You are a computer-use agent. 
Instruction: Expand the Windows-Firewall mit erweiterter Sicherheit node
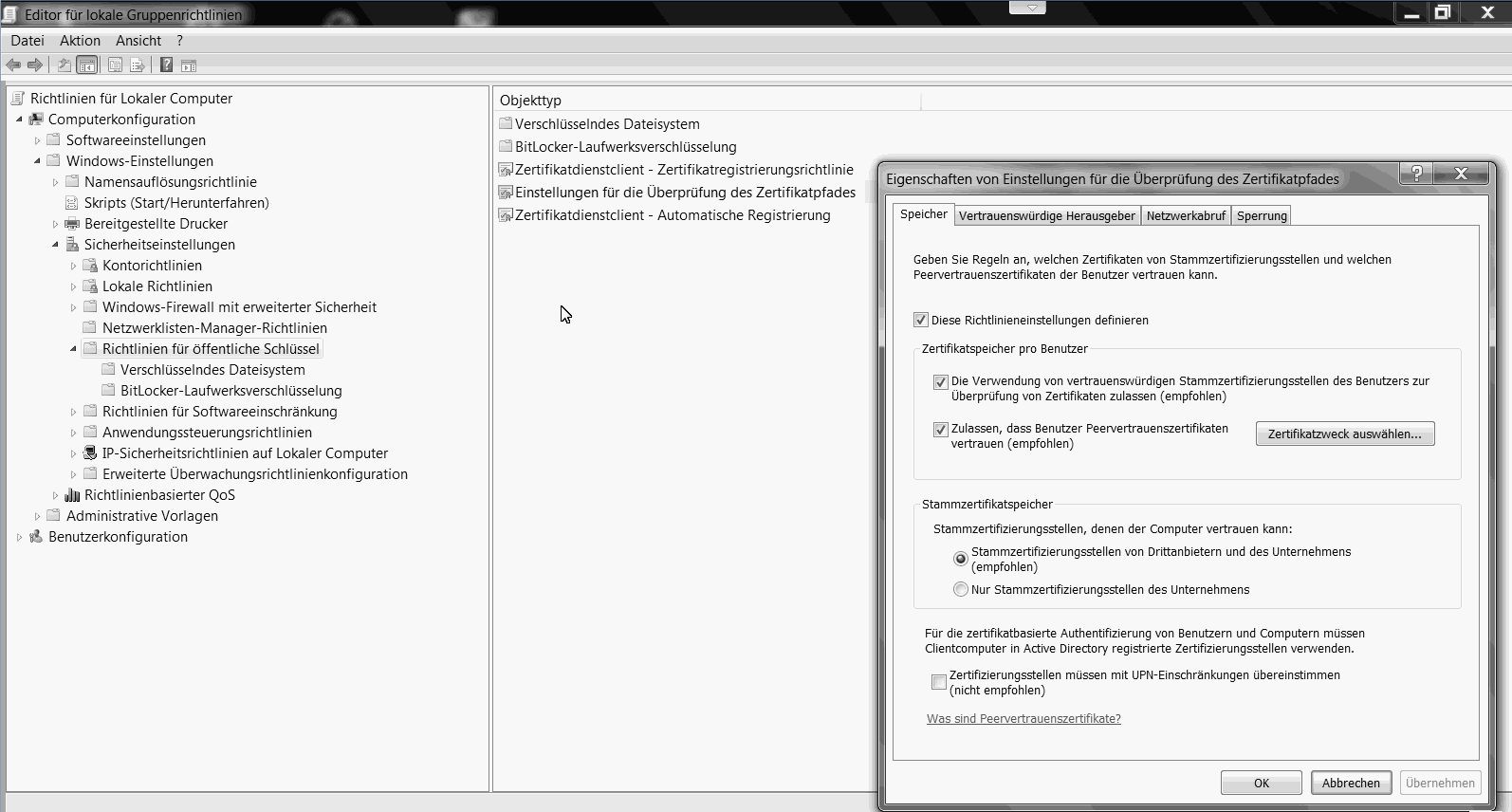click(73, 307)
